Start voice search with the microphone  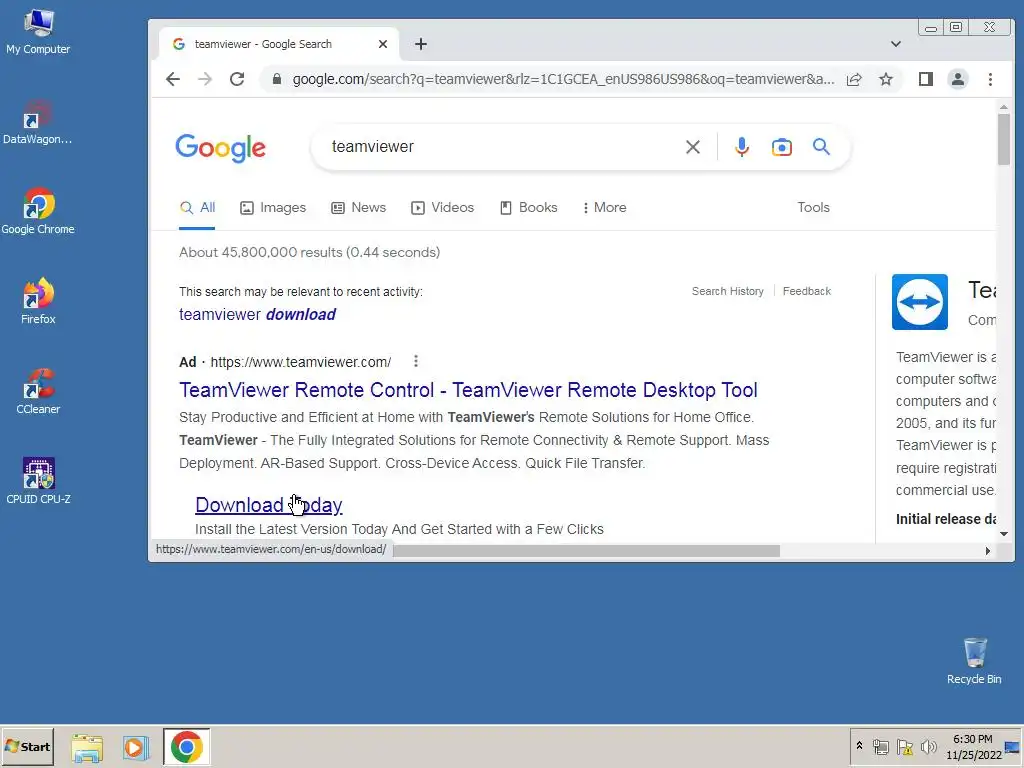(x=741, y=147)
